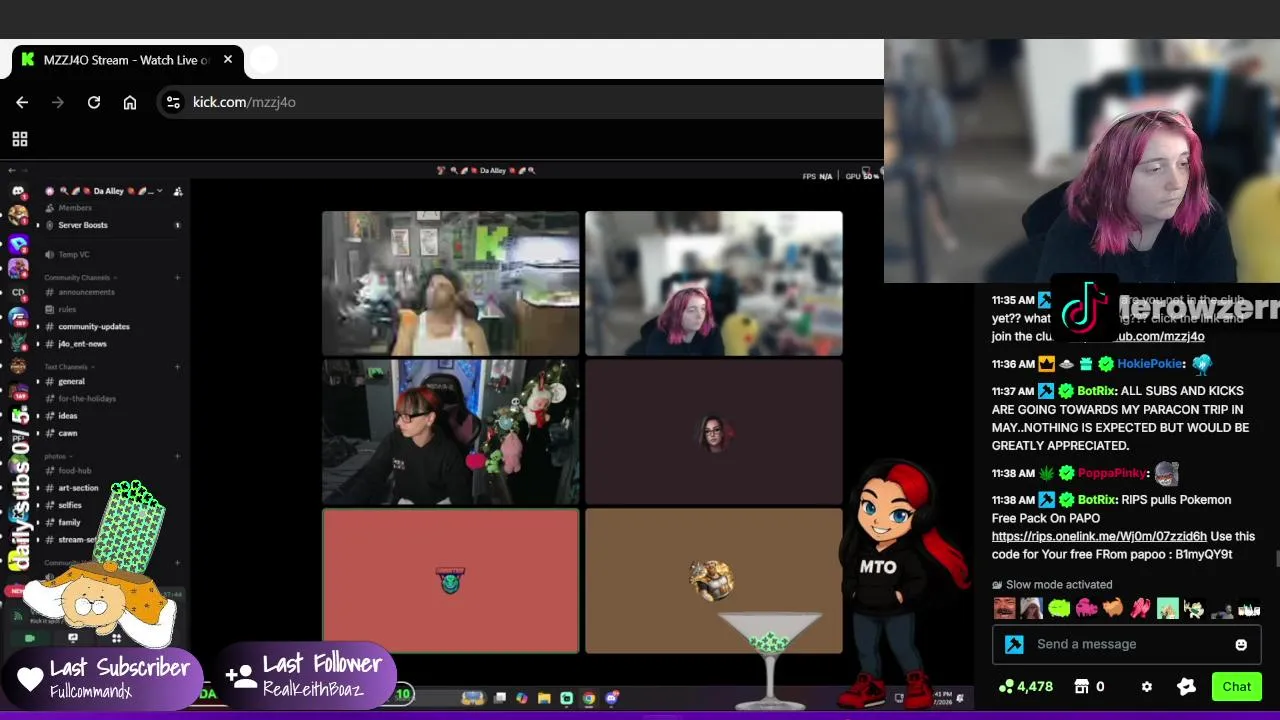Open the browser home page
Screen dimensions: 1280x720
[x=130, y=102]
